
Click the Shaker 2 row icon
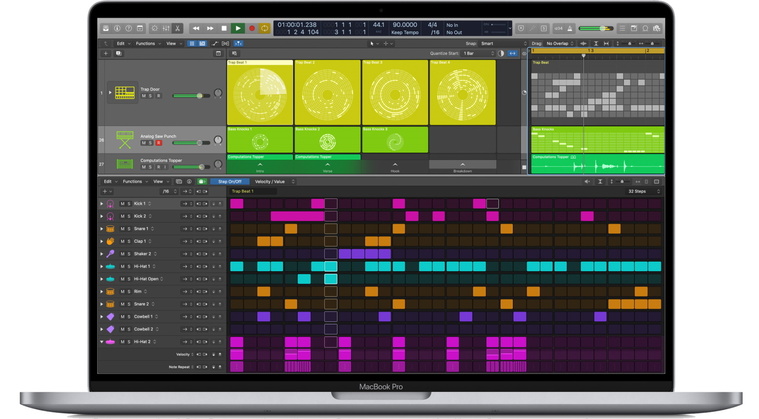pos(110,254)
